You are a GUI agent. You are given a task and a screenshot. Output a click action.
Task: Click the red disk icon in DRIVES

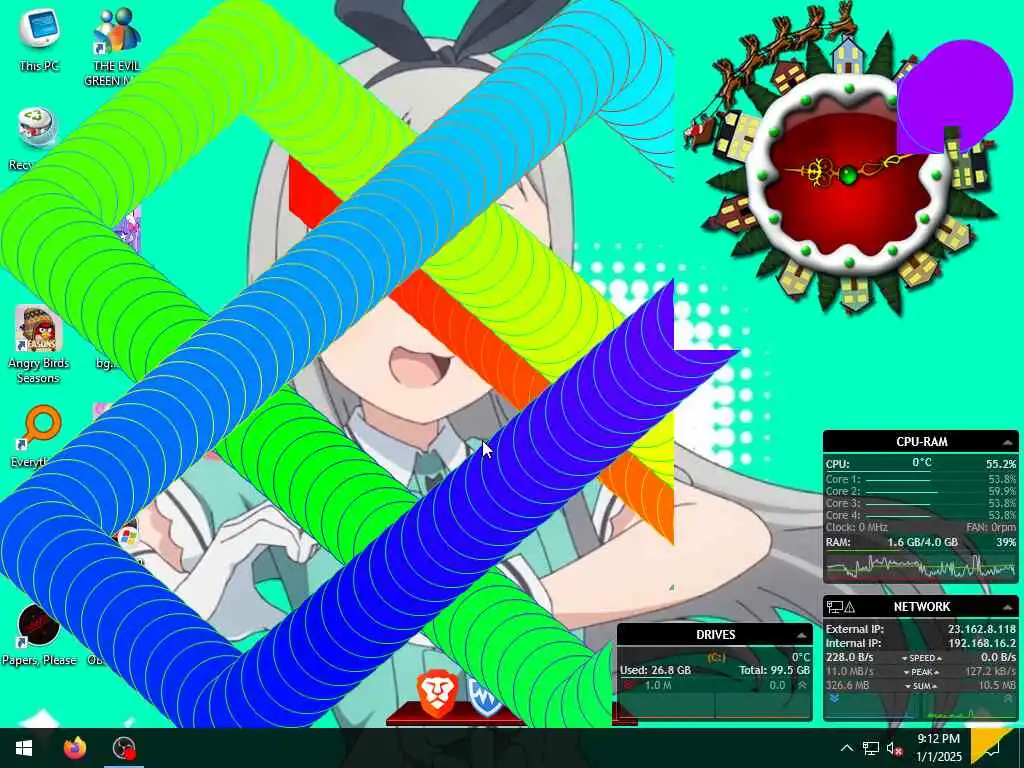629,685
